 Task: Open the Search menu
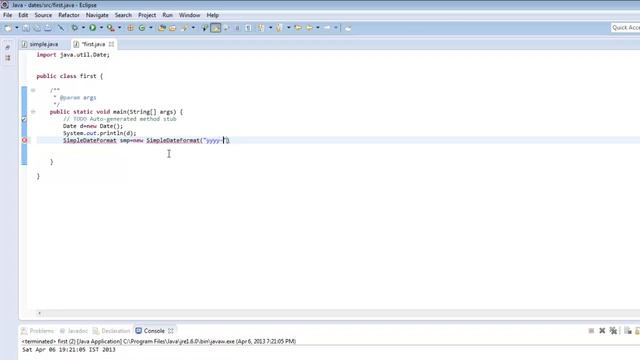(123, 15)
